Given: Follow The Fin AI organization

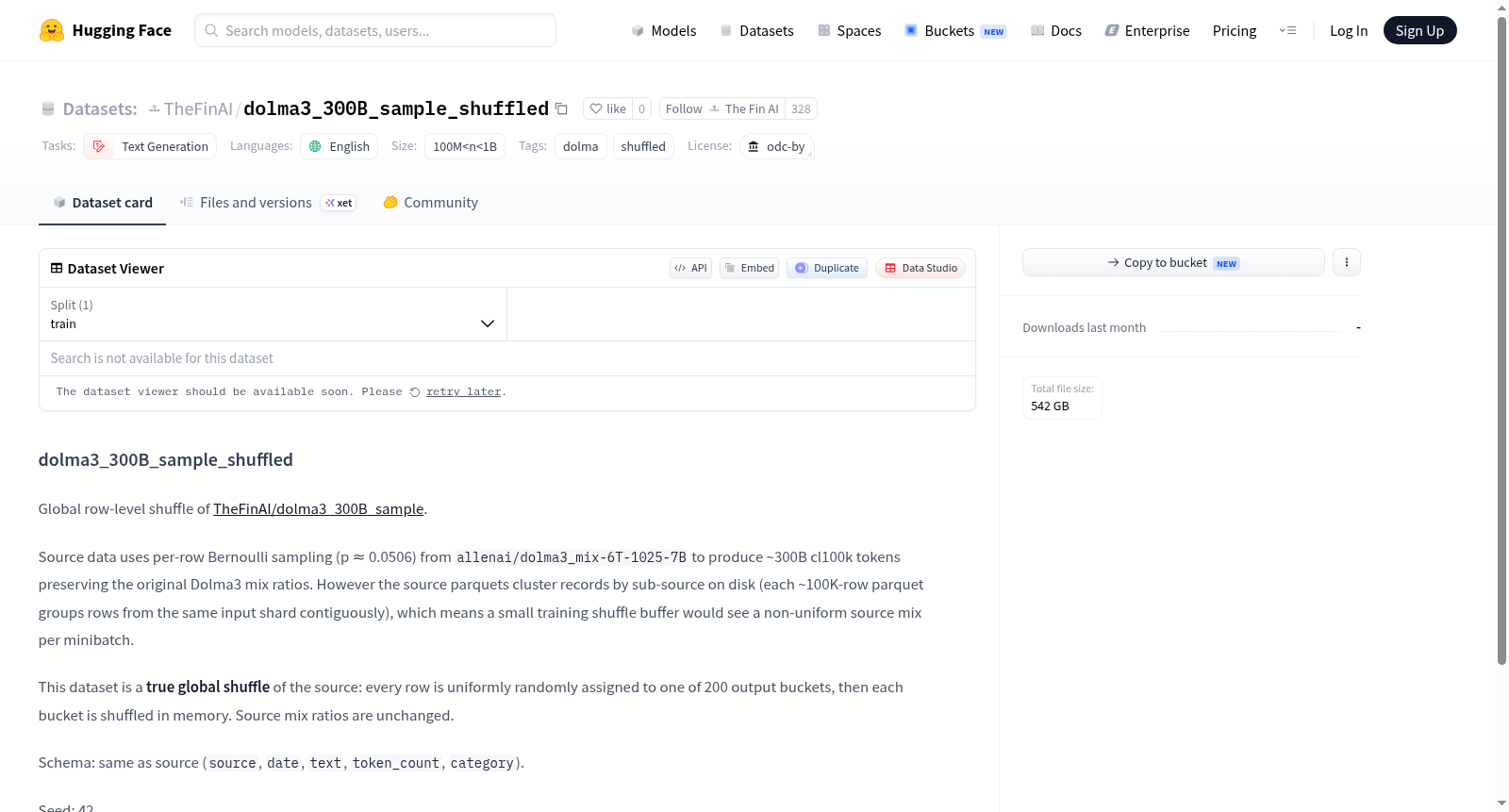Looking at the screenshot, I should click(x=722, y=108).
